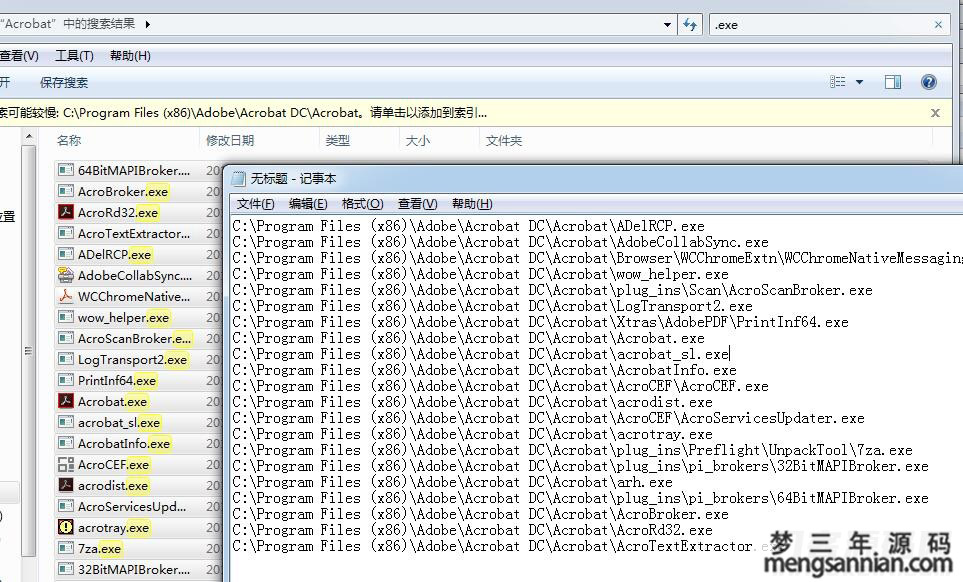Viewport: 963px width, 582px height.
Task: Select the PrintInf64.exe file icon
Action: [66, 380]
